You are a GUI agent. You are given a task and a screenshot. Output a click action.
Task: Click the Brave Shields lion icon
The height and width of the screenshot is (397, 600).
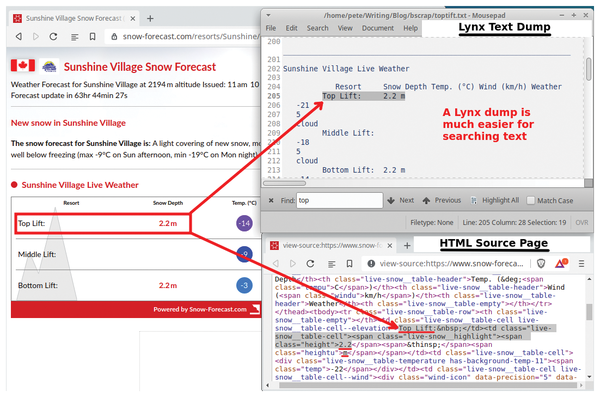541,263
